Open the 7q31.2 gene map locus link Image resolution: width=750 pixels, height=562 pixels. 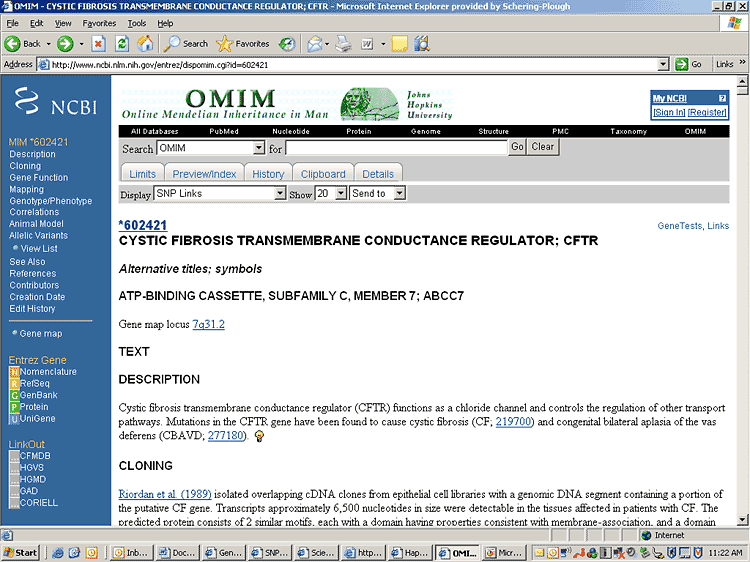[x=209, y=324]
